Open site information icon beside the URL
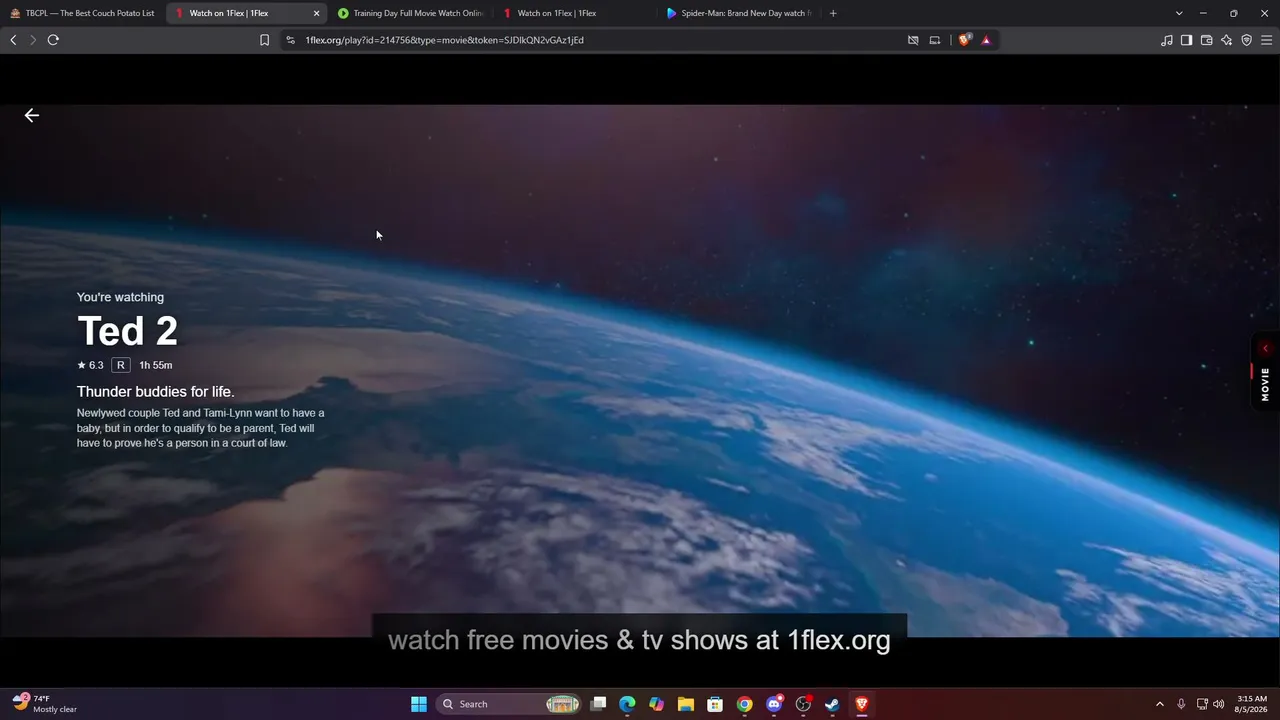 pyautogui.click(x=290, y=40)
